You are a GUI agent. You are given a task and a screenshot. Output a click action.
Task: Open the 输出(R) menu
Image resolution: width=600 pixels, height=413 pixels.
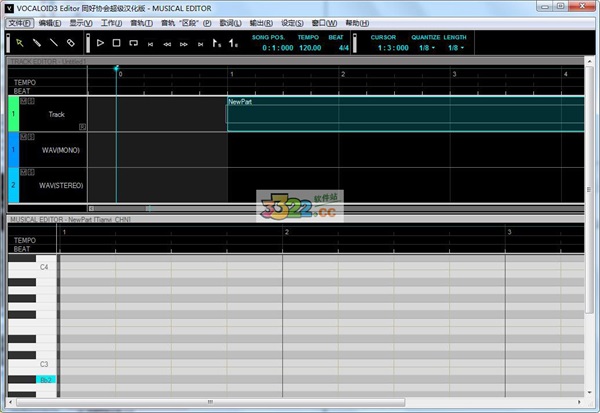[x=261, y=23]
